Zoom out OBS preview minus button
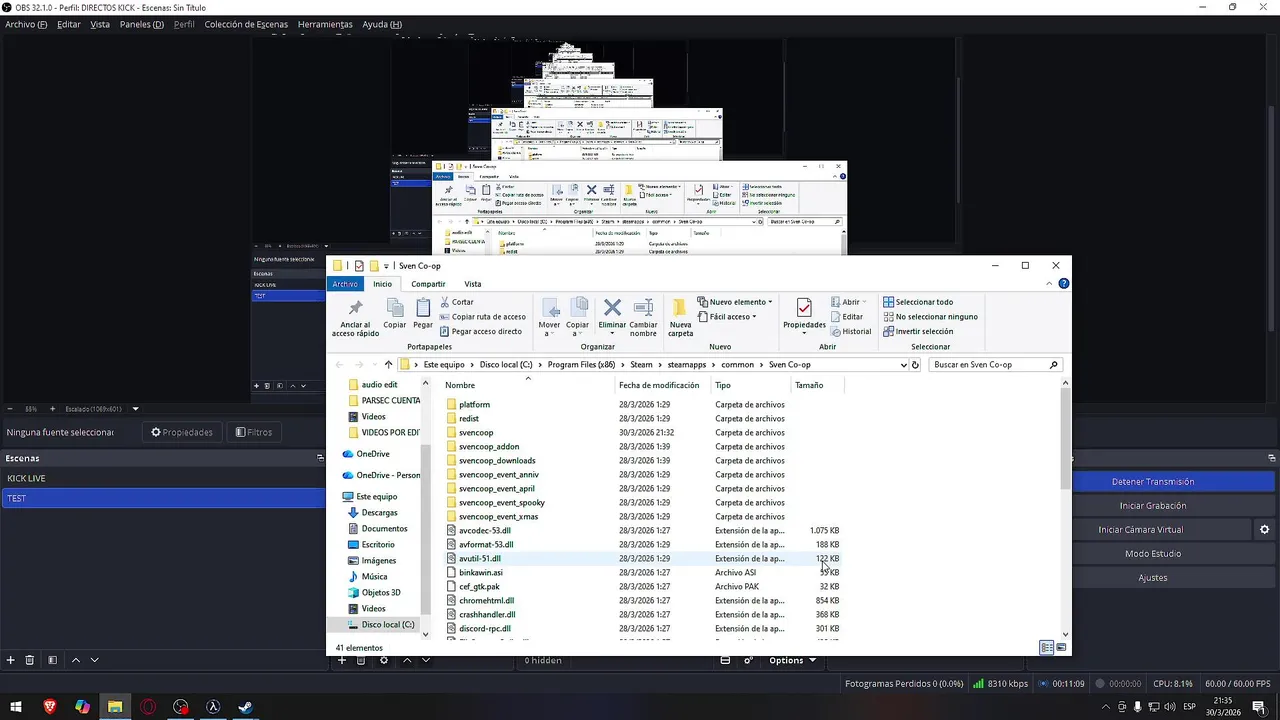Image resolution: width=1280 pixels, height=720 pixels. tap(10, 409)
